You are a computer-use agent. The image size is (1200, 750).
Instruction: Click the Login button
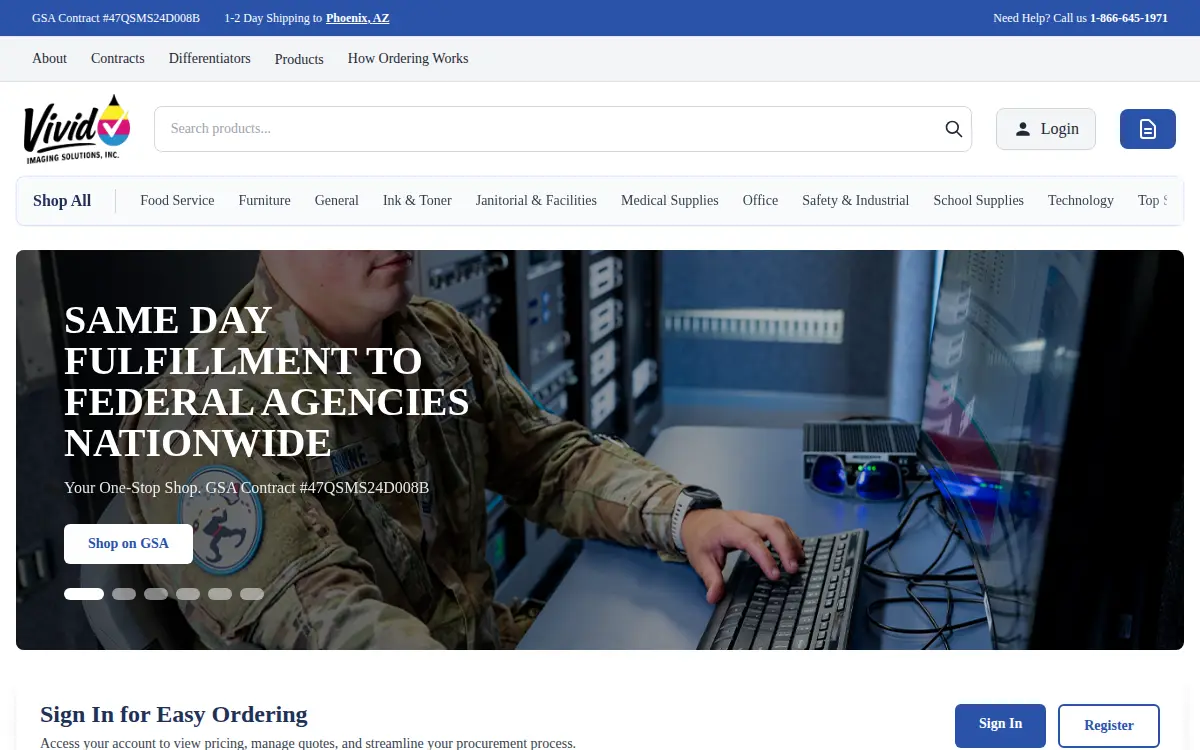coord(1045,129)
